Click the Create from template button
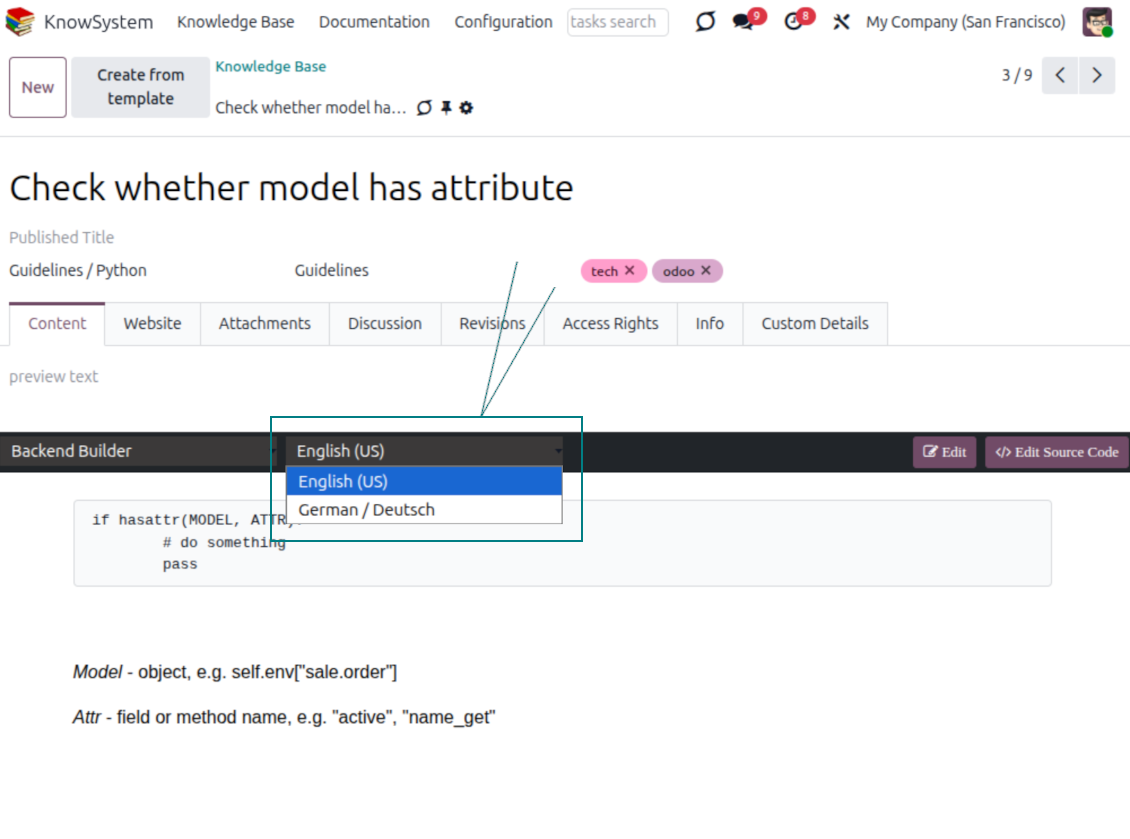 click(x=140, y=87)
